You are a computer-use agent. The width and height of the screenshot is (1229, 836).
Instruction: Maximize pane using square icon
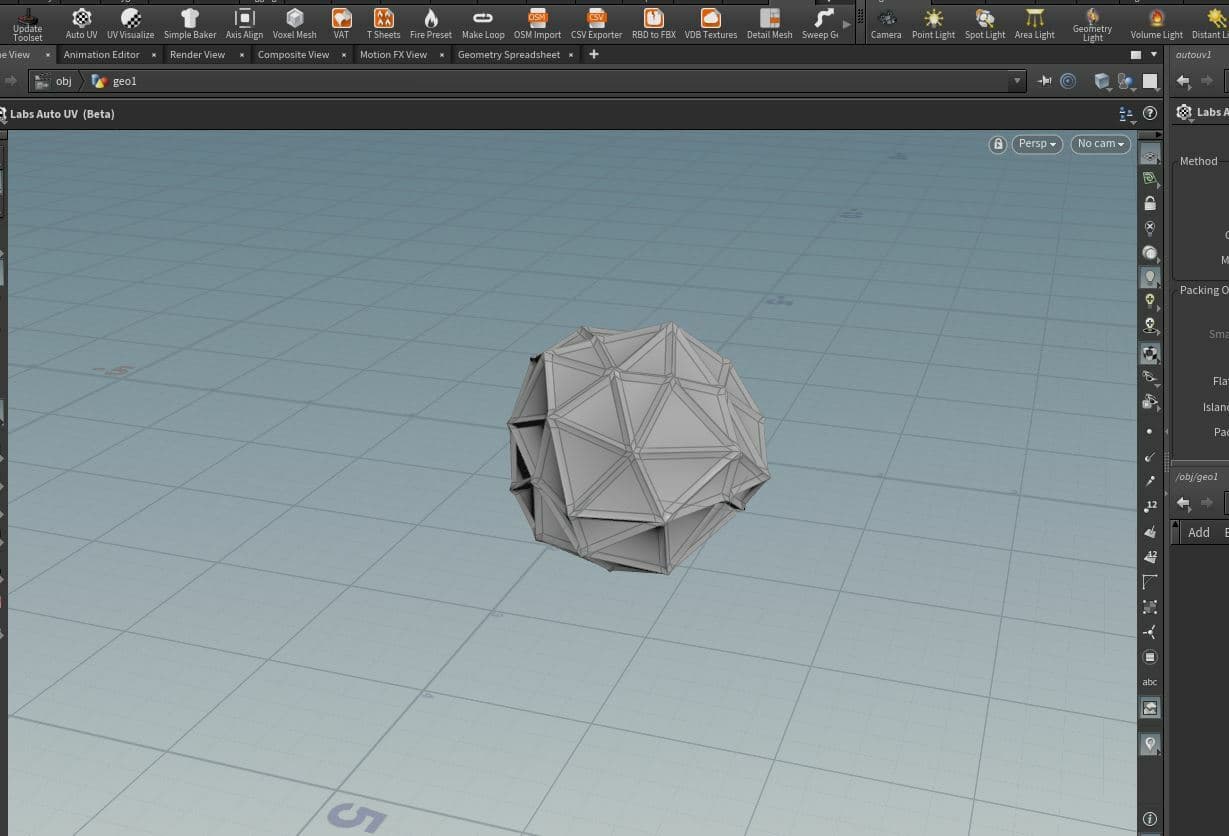pos(1136,55)
